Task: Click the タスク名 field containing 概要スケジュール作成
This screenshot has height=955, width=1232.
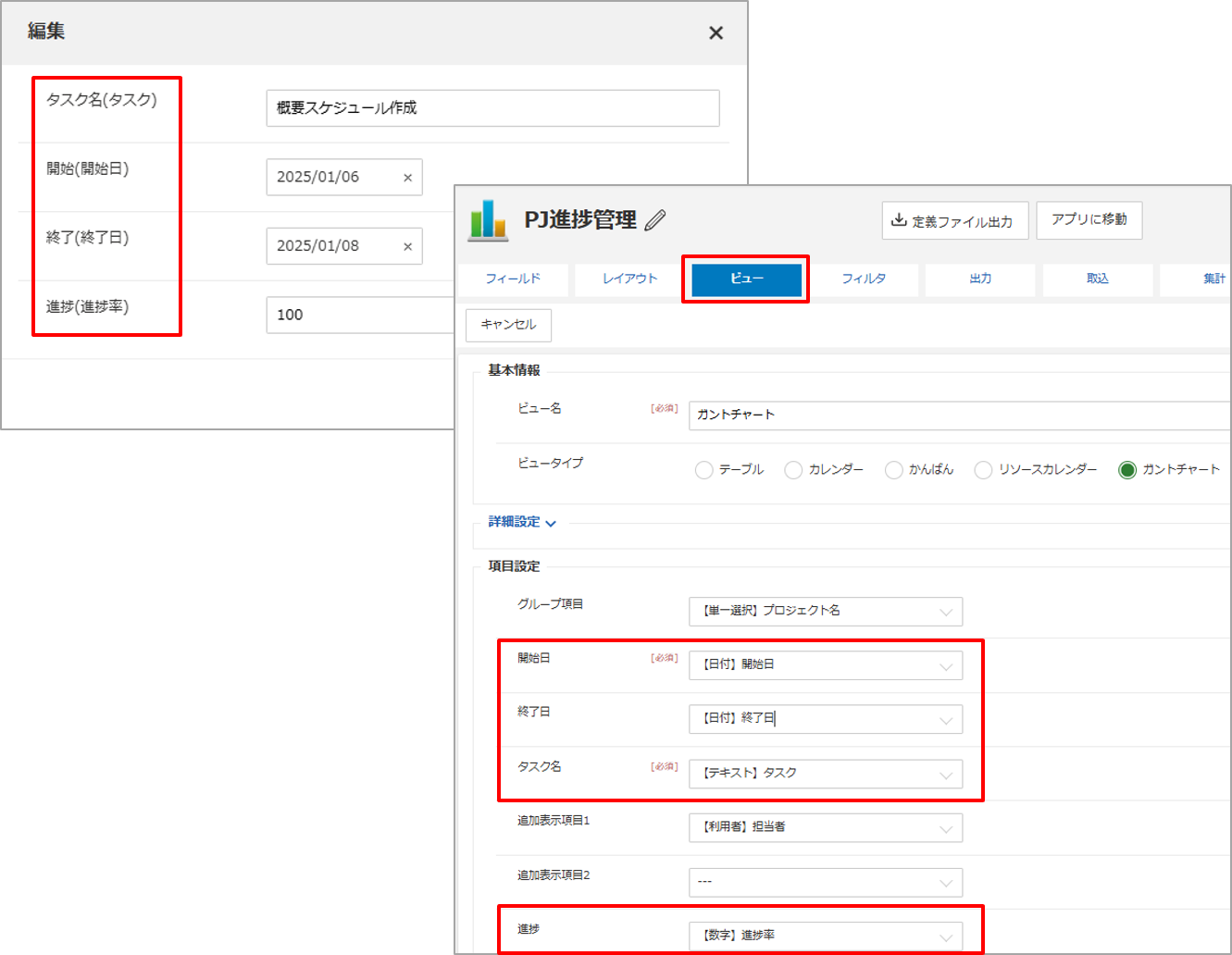Action: [x=492, y=108]
